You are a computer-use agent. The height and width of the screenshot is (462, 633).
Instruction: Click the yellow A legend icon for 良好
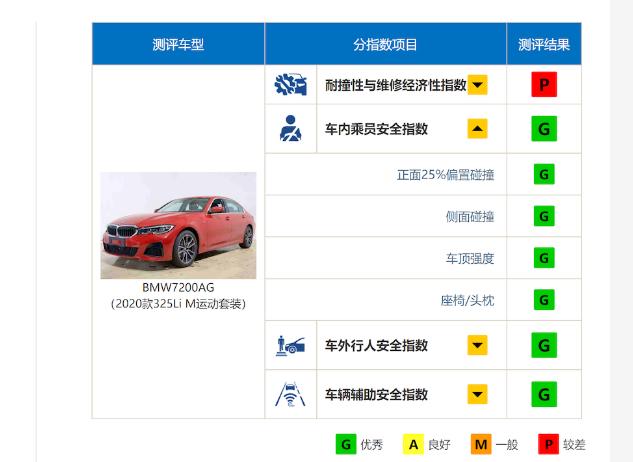413,444
